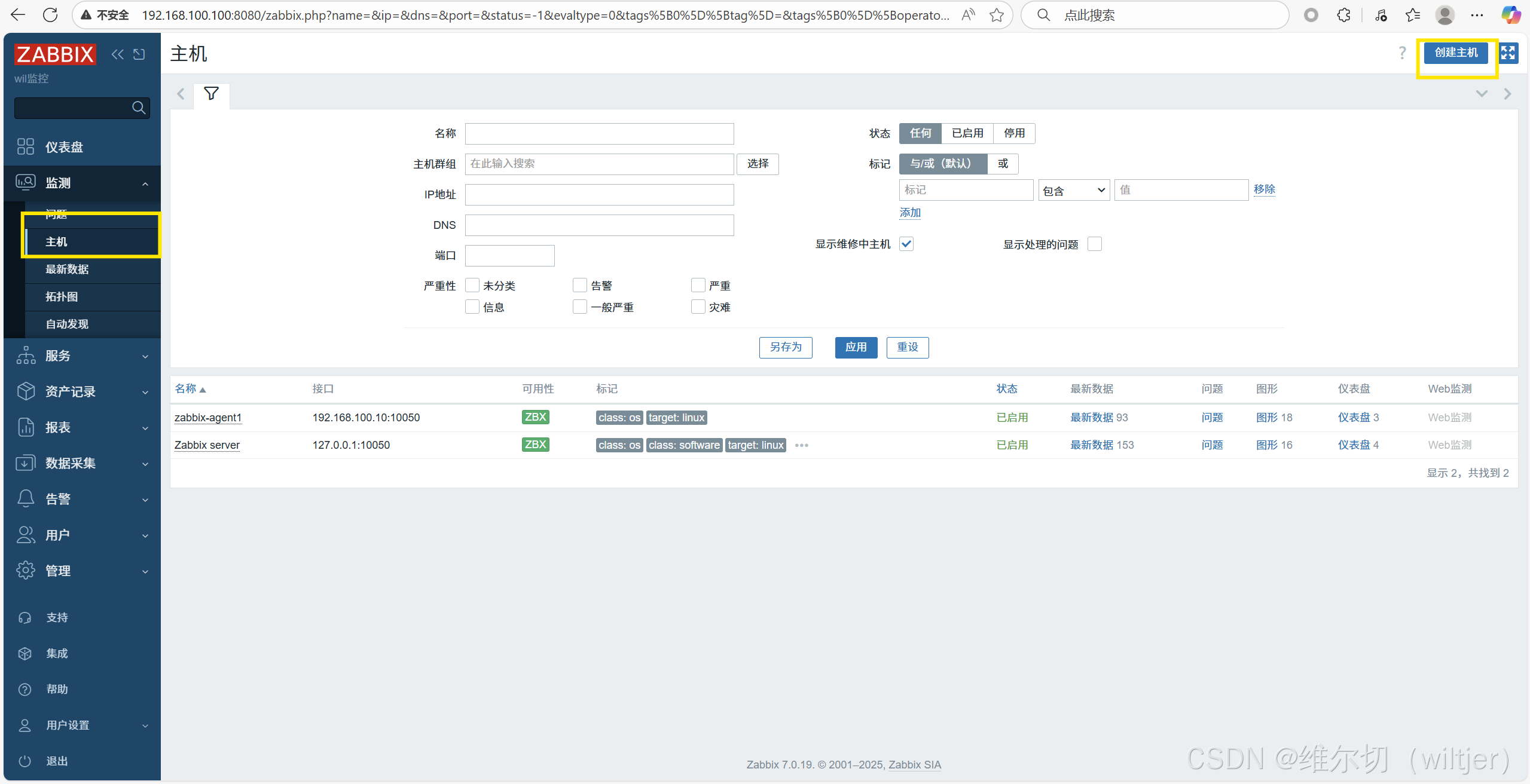This screenshot has width=1530, height=784.
Task: Click the 主机群组 search input field
Action: [599, 164]
